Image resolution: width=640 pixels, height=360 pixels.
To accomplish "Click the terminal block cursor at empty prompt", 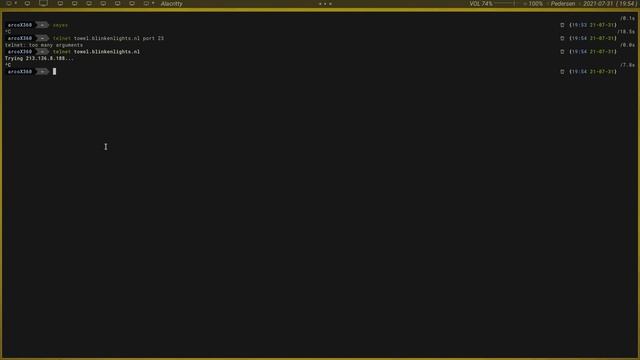I will pyautogui.click(x=54, y=71).
